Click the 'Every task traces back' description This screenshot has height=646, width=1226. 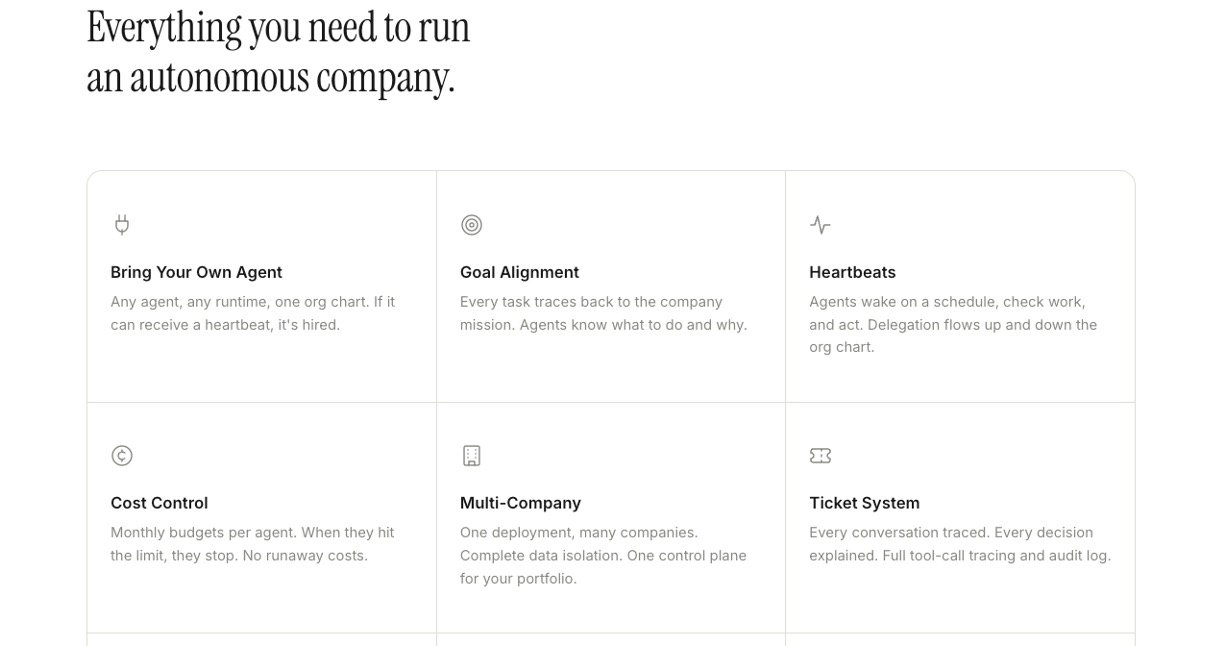tap(604, 313)
